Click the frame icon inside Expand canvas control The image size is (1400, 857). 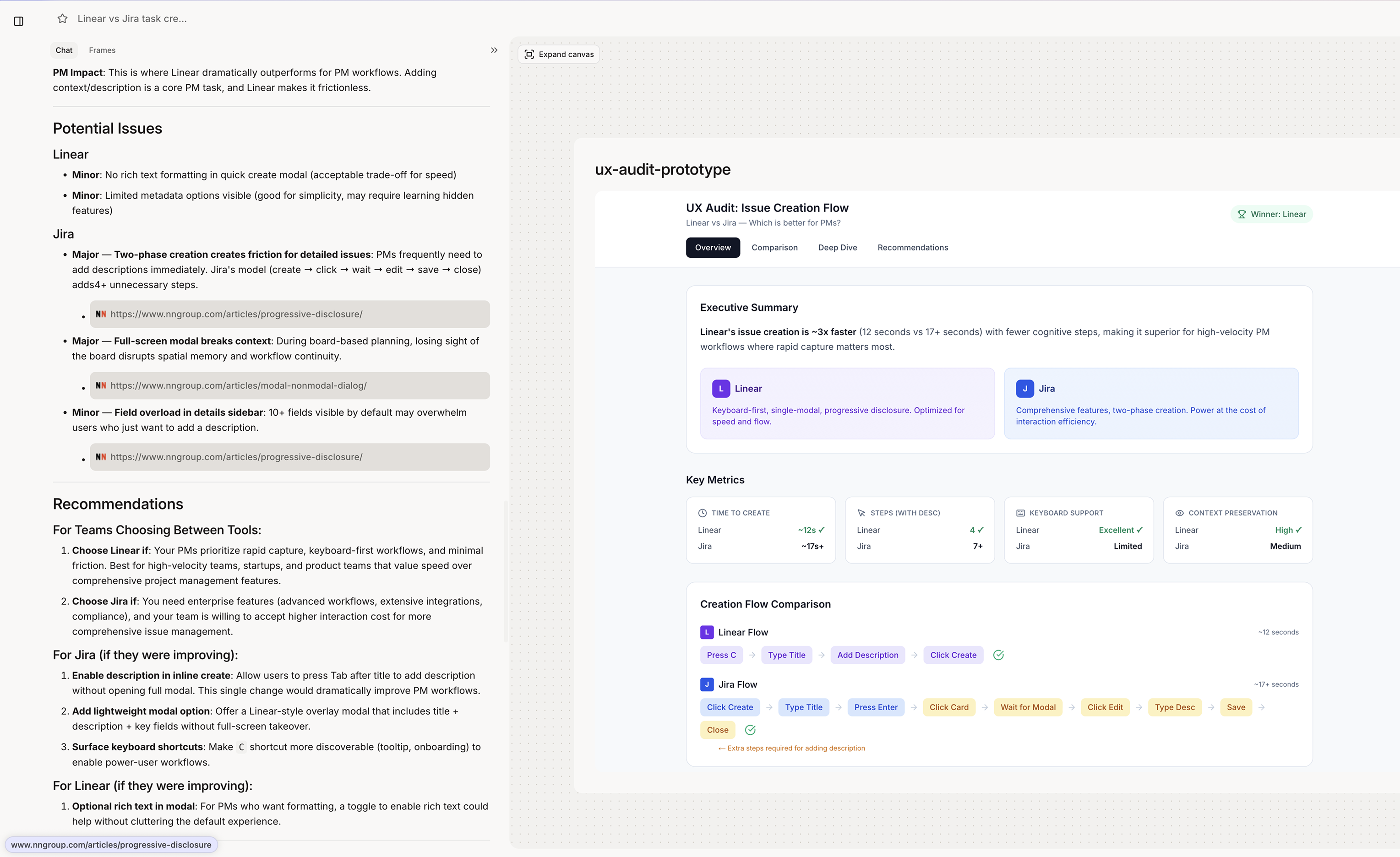coord(529,54)
